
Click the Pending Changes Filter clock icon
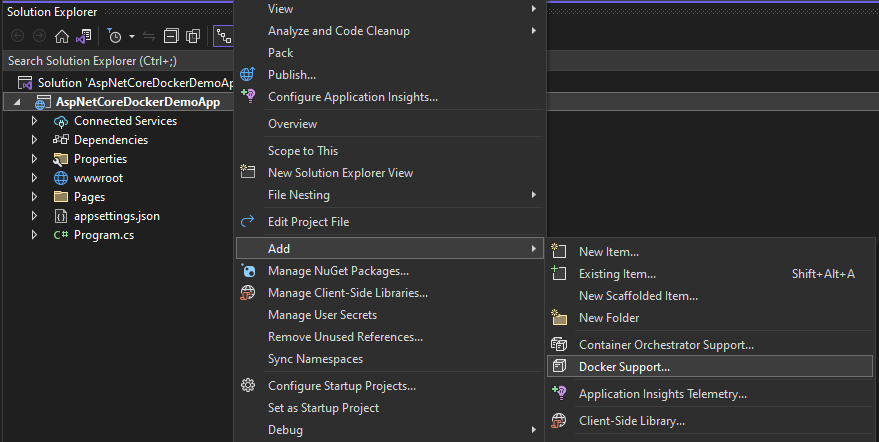(x=115, y=36)
